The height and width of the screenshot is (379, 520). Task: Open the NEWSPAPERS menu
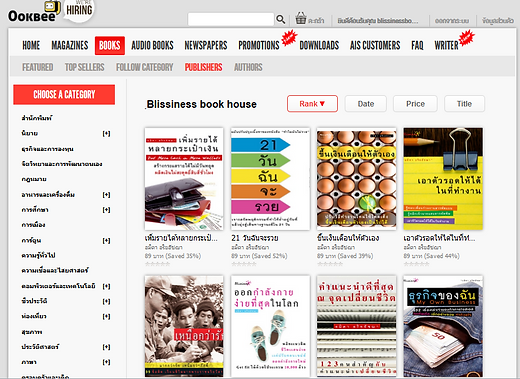click(x=206, y=45)
